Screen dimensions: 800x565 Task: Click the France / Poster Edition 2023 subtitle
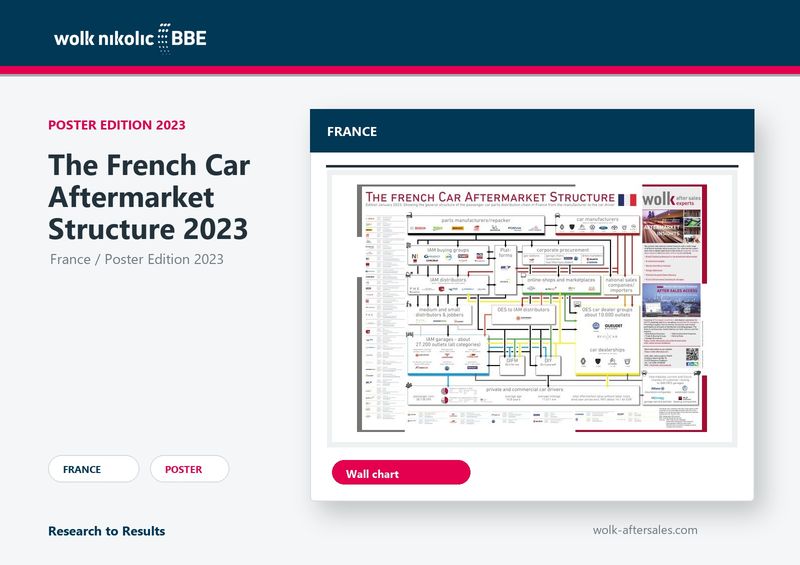pos(137,259)
